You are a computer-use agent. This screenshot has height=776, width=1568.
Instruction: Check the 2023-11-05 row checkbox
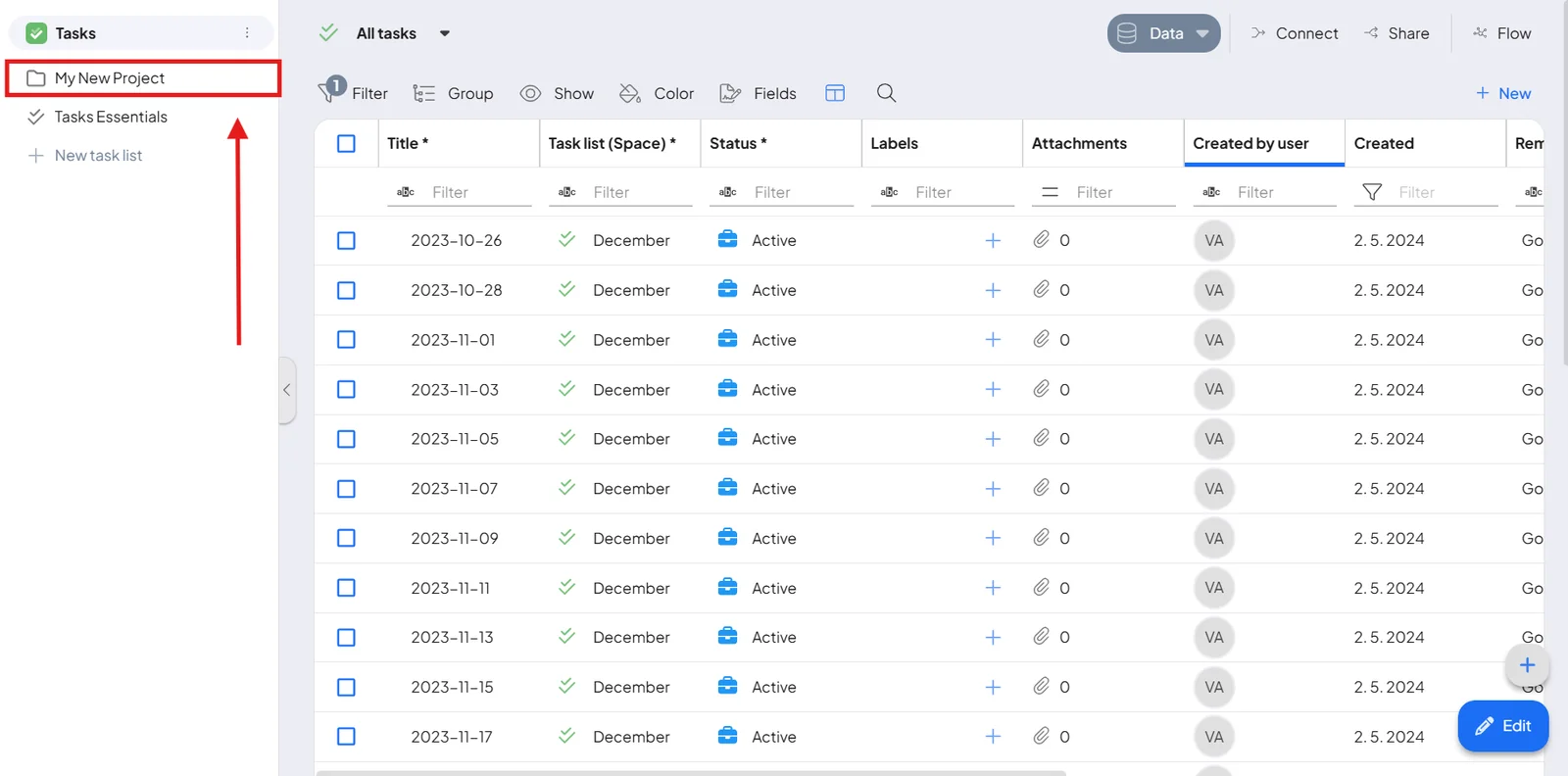tap(346, 439)
